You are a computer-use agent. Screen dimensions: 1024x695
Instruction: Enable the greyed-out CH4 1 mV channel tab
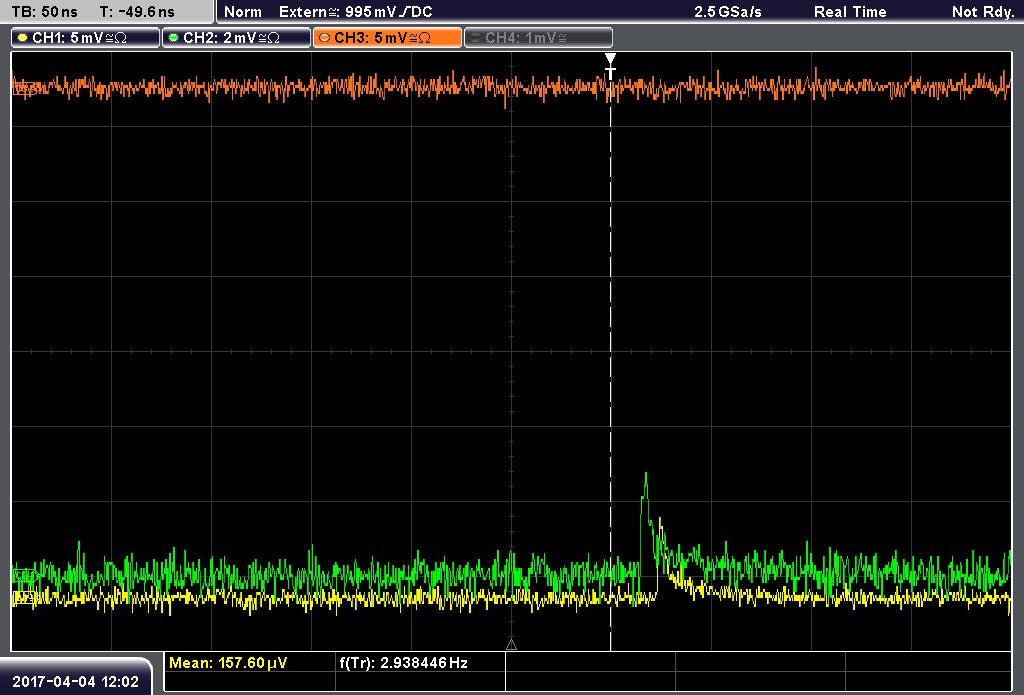538,38
